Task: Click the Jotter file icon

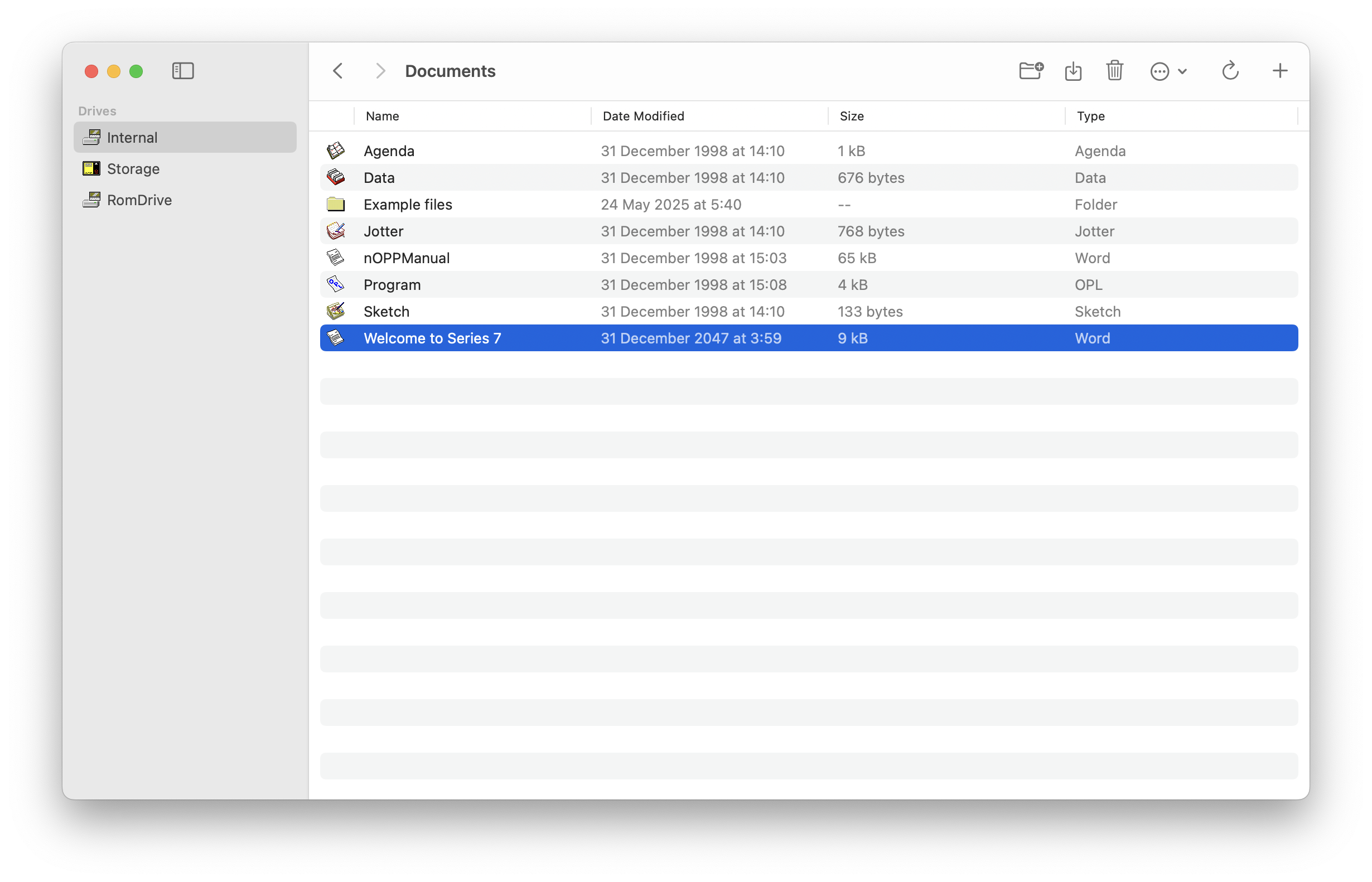Action: (x=336, y=231)
